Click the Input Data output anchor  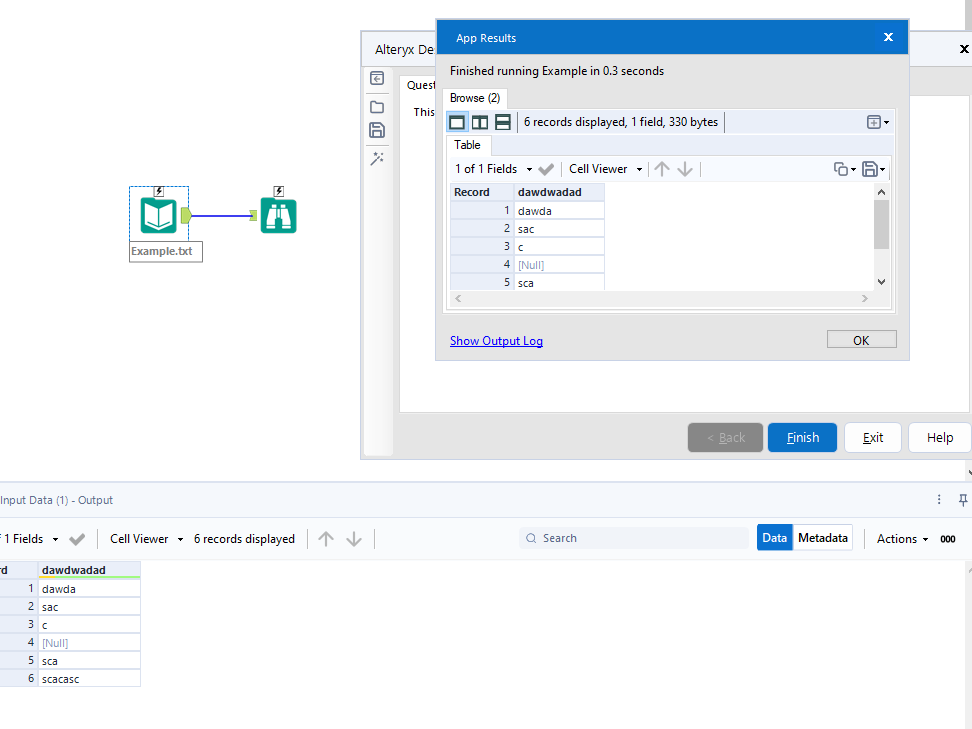click(185, 215)
